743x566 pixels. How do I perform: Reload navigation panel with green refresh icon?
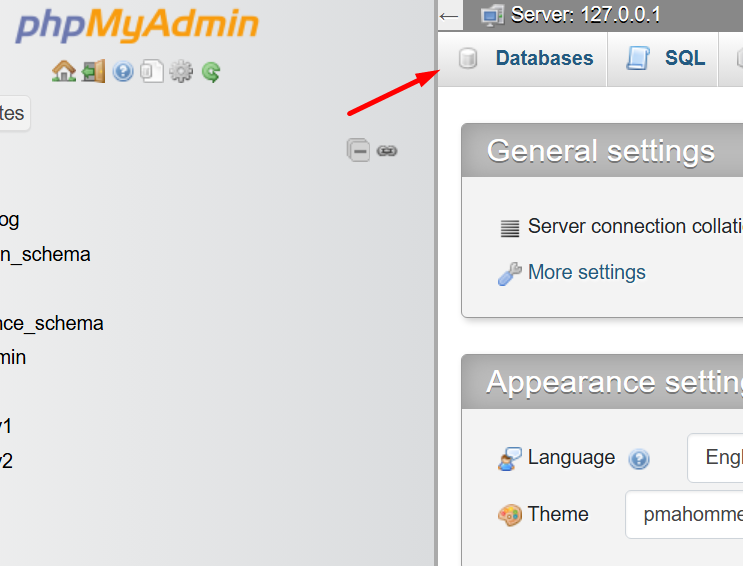click(210, 71)
